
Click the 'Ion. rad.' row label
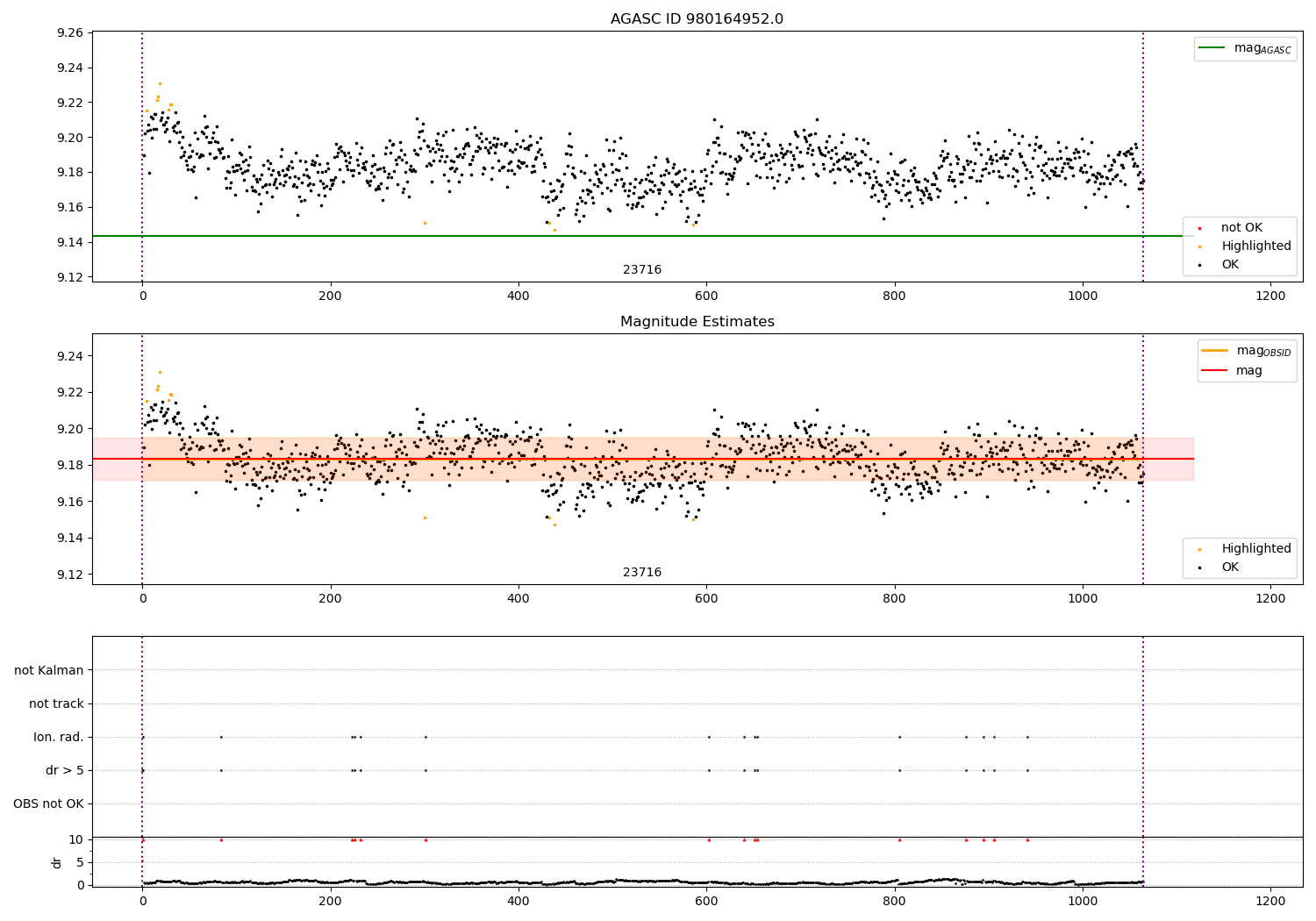pyautogui.click(x=59, y=737)
